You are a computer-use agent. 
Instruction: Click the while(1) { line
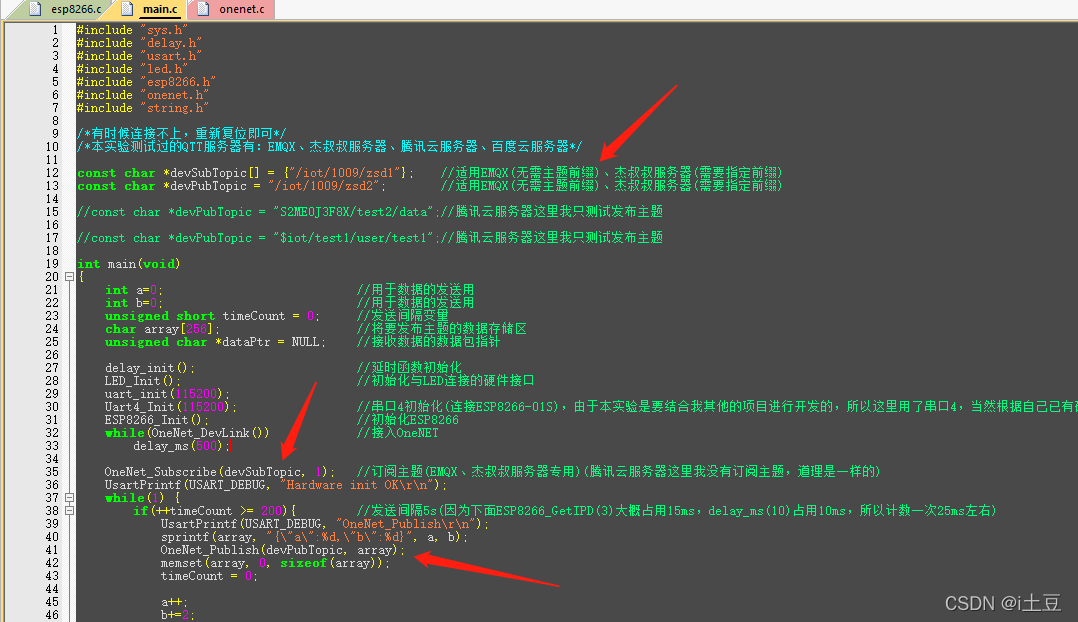click(143, 498)
